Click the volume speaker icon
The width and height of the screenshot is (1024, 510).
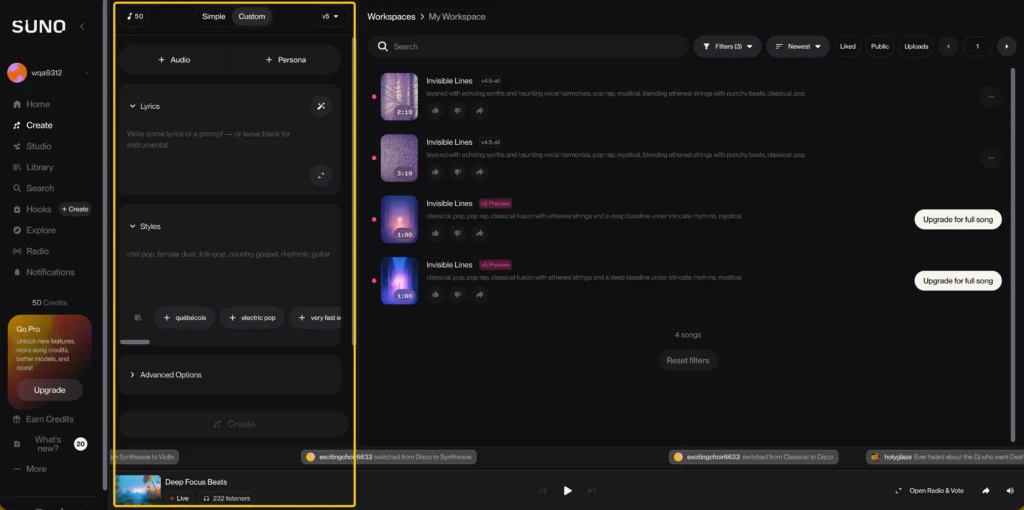pyautogui.click(x=1010, y=490)
